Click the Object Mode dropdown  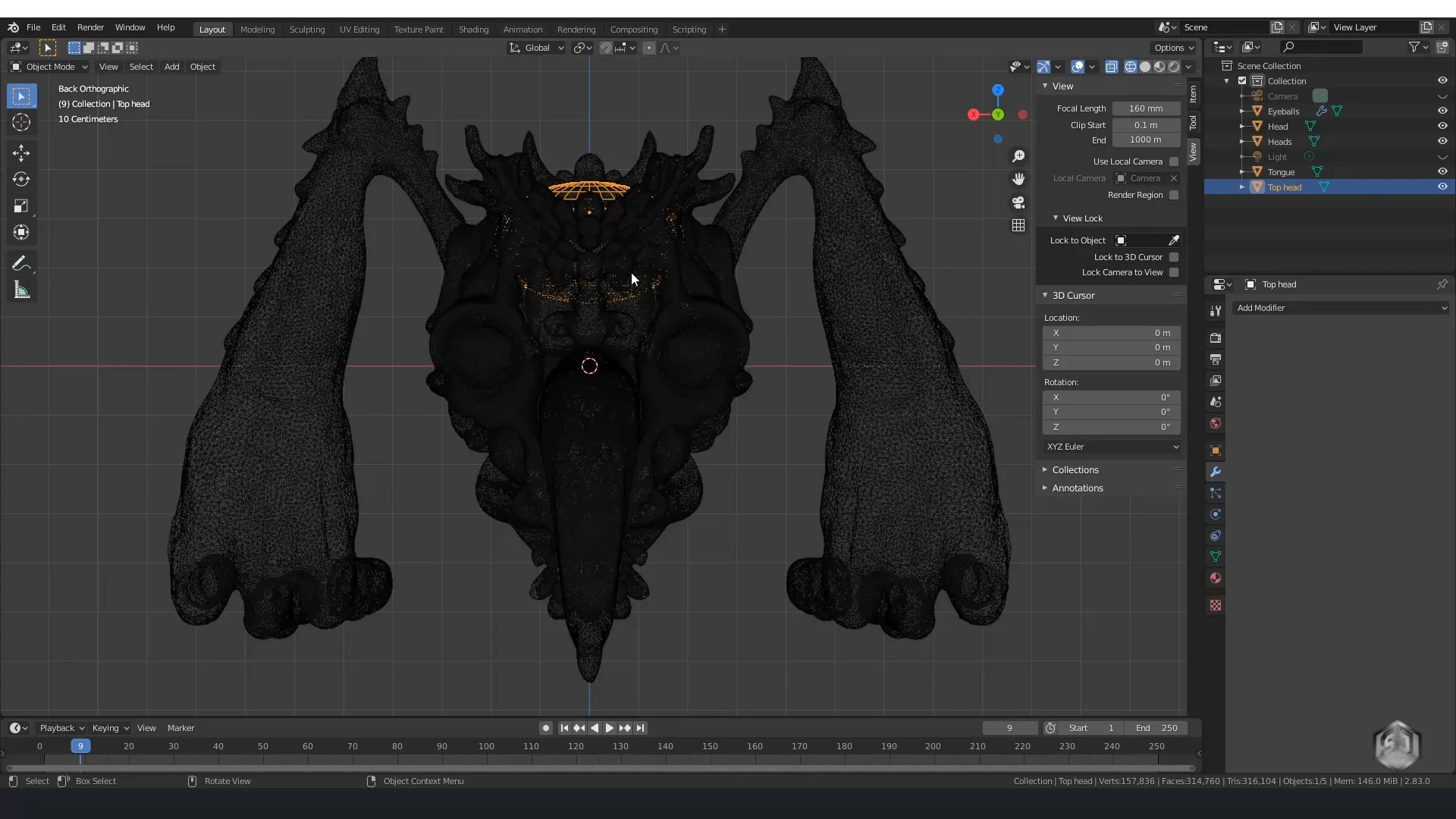(50, 66)
